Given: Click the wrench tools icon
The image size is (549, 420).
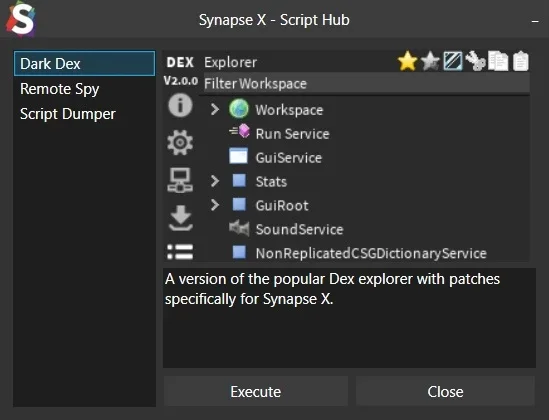Looking at the screenshot, I should [x=475, y=61].
